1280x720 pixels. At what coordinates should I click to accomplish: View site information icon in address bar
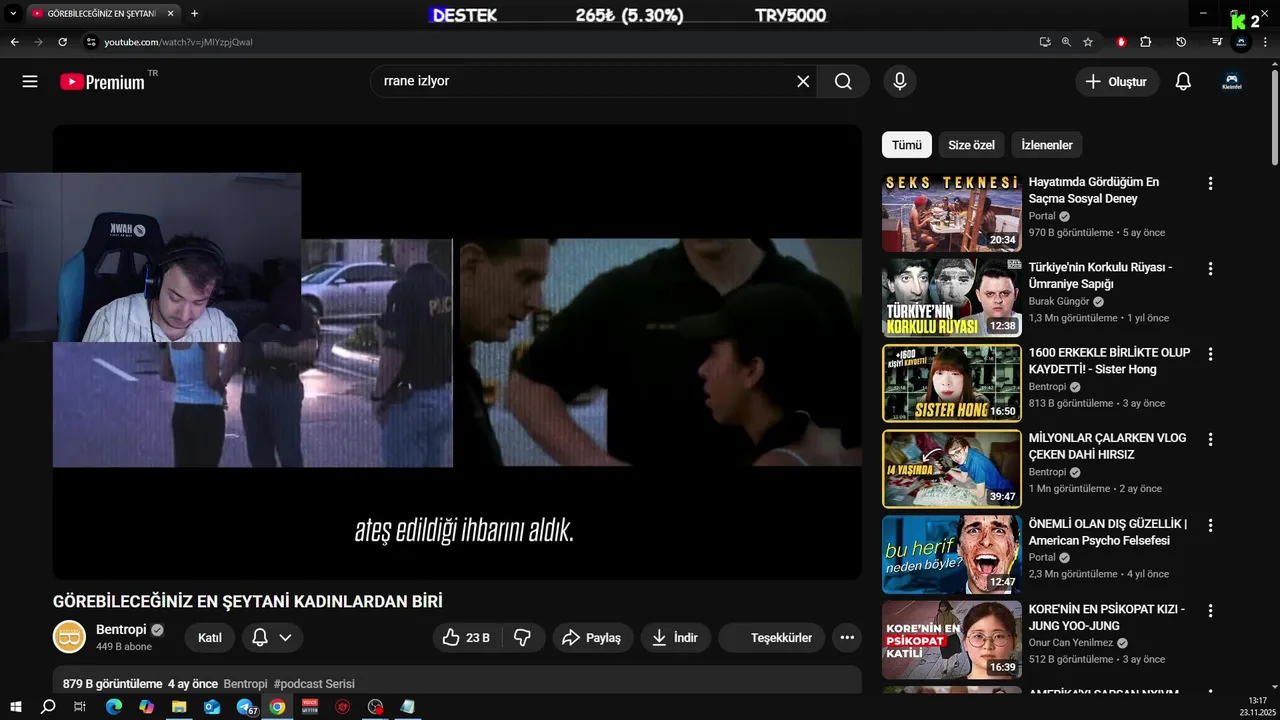tap(90, 42)
